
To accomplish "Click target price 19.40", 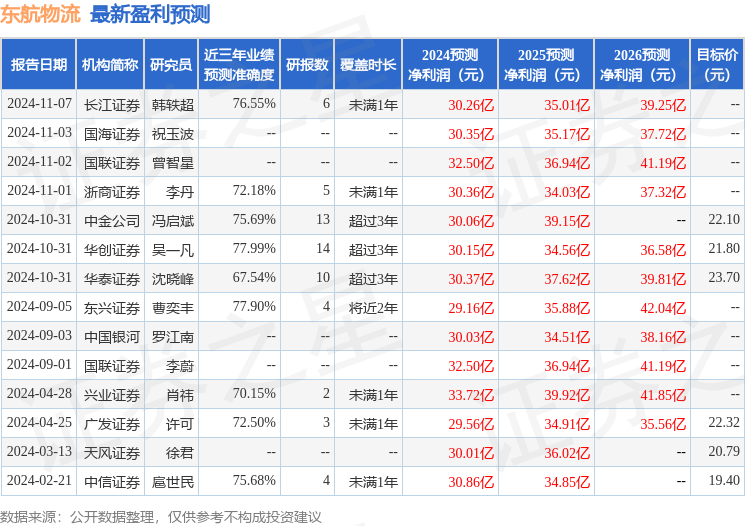I will (724, 480).
